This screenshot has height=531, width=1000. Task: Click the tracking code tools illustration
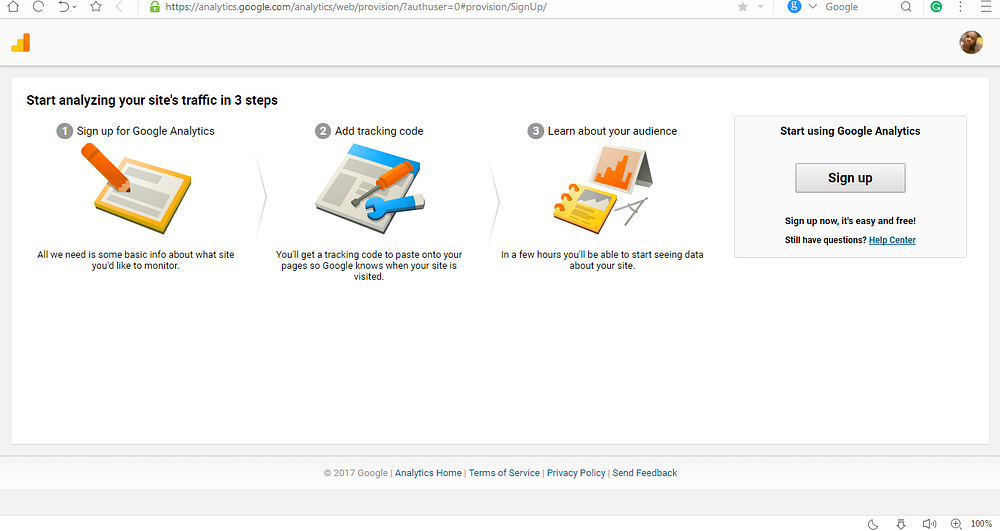coord(370,189)
